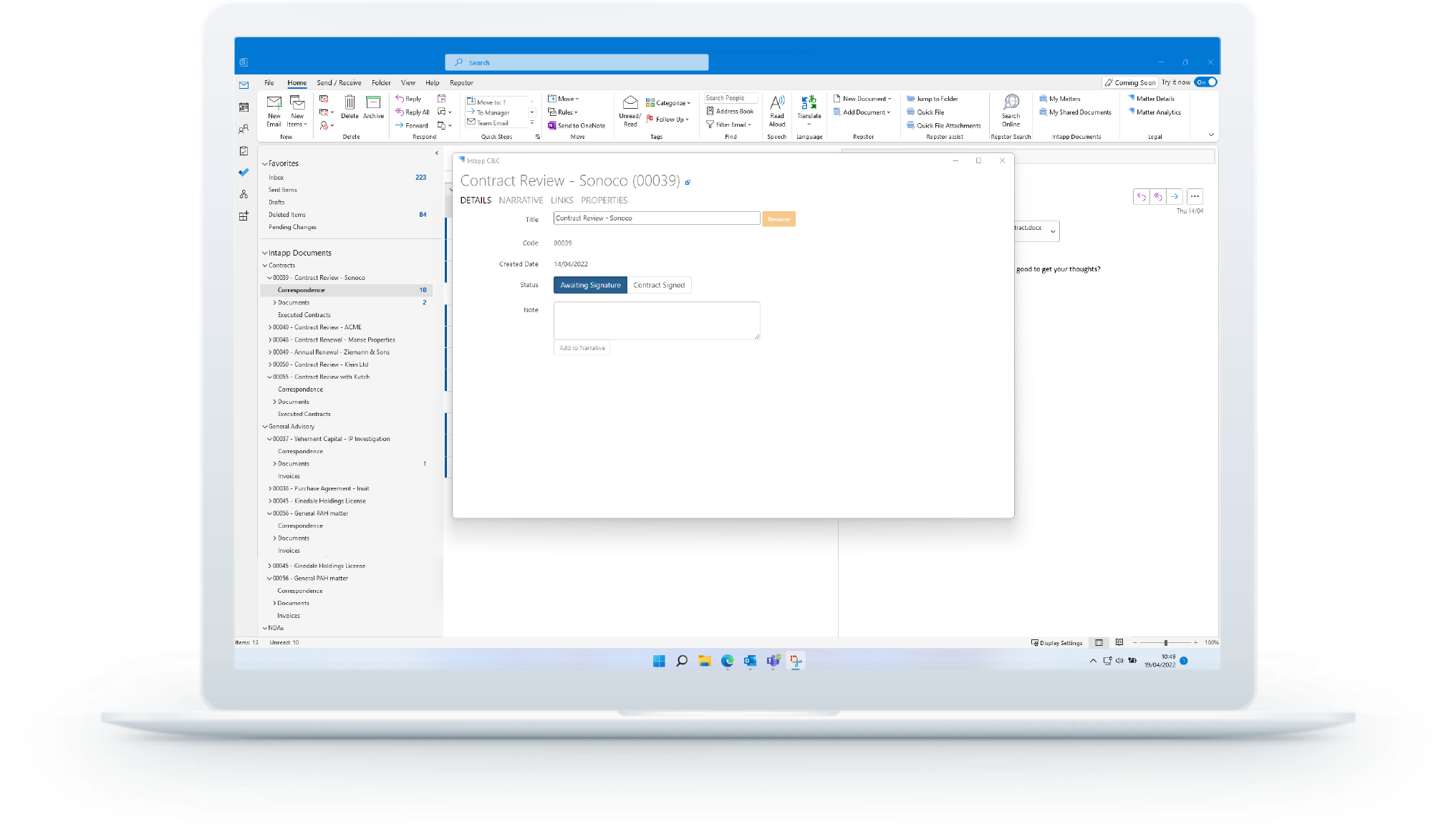The height and width of the screenshot is (837, 1456).
Task: Collapse the ribbon with the chevron
Action: 1211,135
